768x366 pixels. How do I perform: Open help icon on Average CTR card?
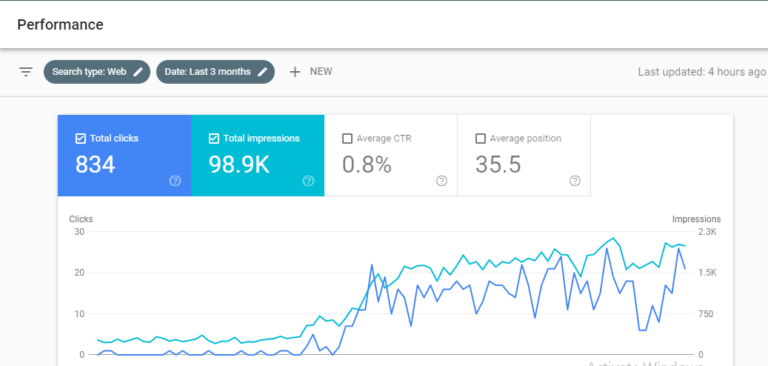[442, 181]
